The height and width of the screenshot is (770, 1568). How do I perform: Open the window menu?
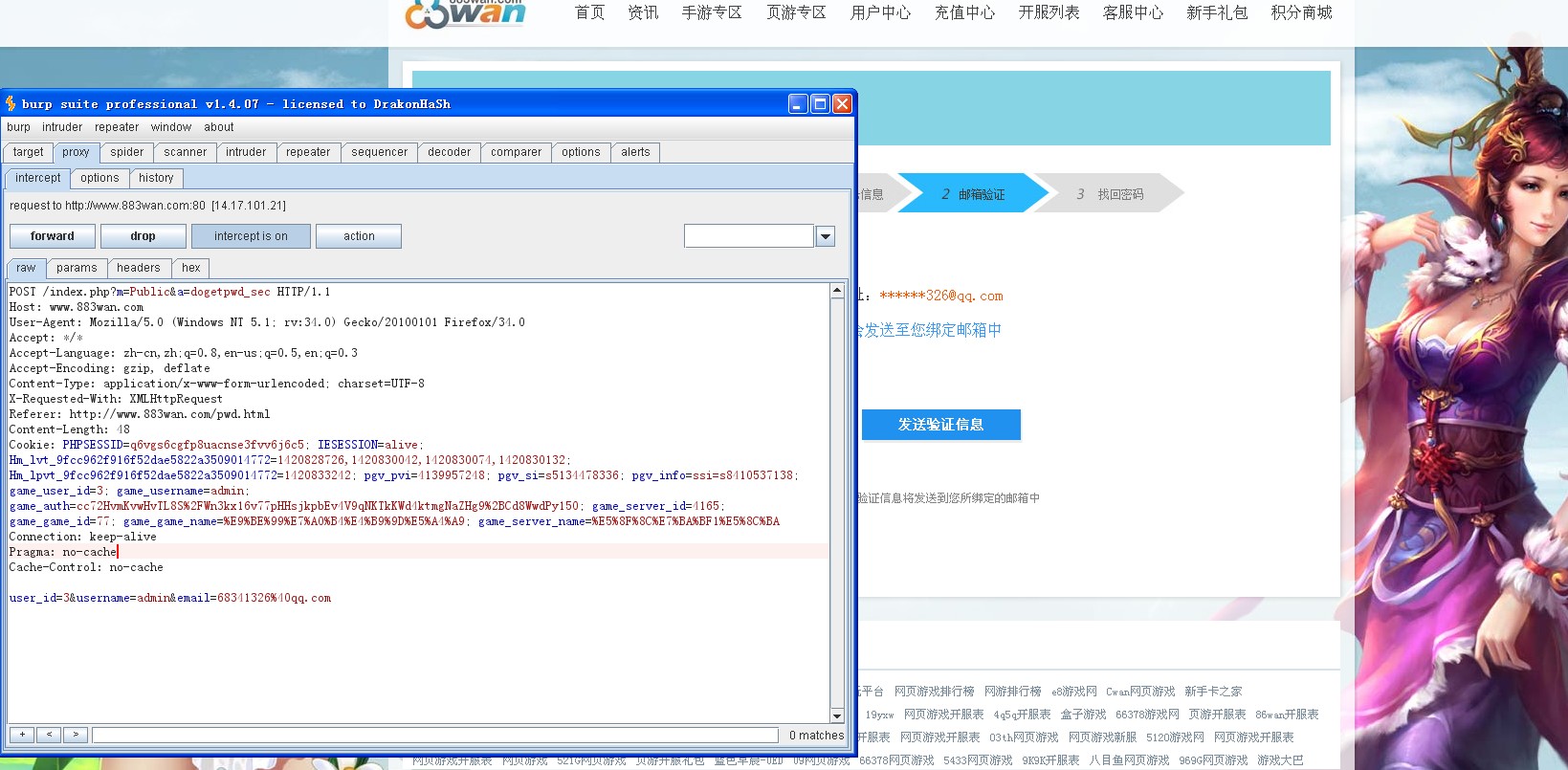tap(171, 127)
